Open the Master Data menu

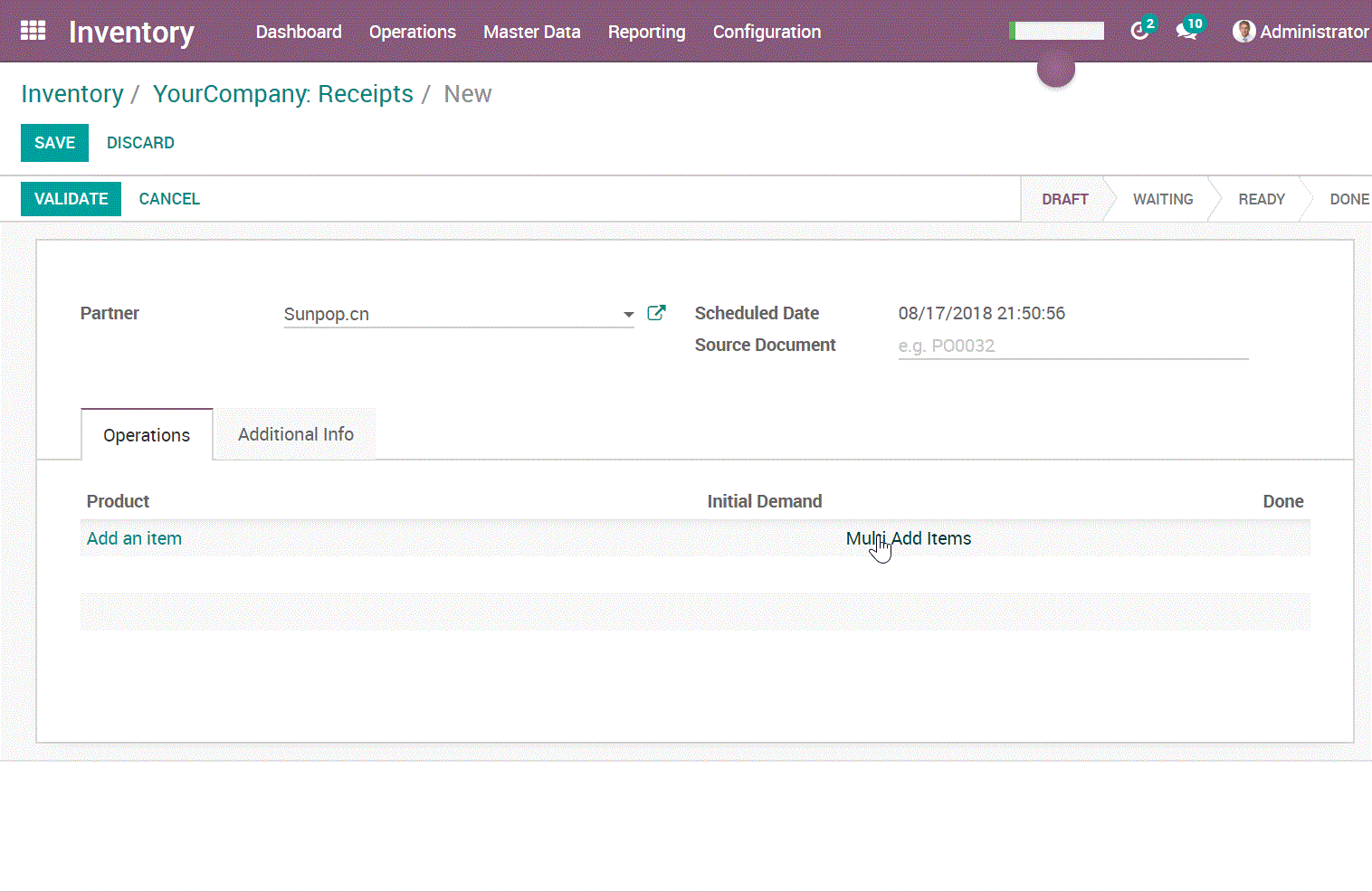point(531,32)
